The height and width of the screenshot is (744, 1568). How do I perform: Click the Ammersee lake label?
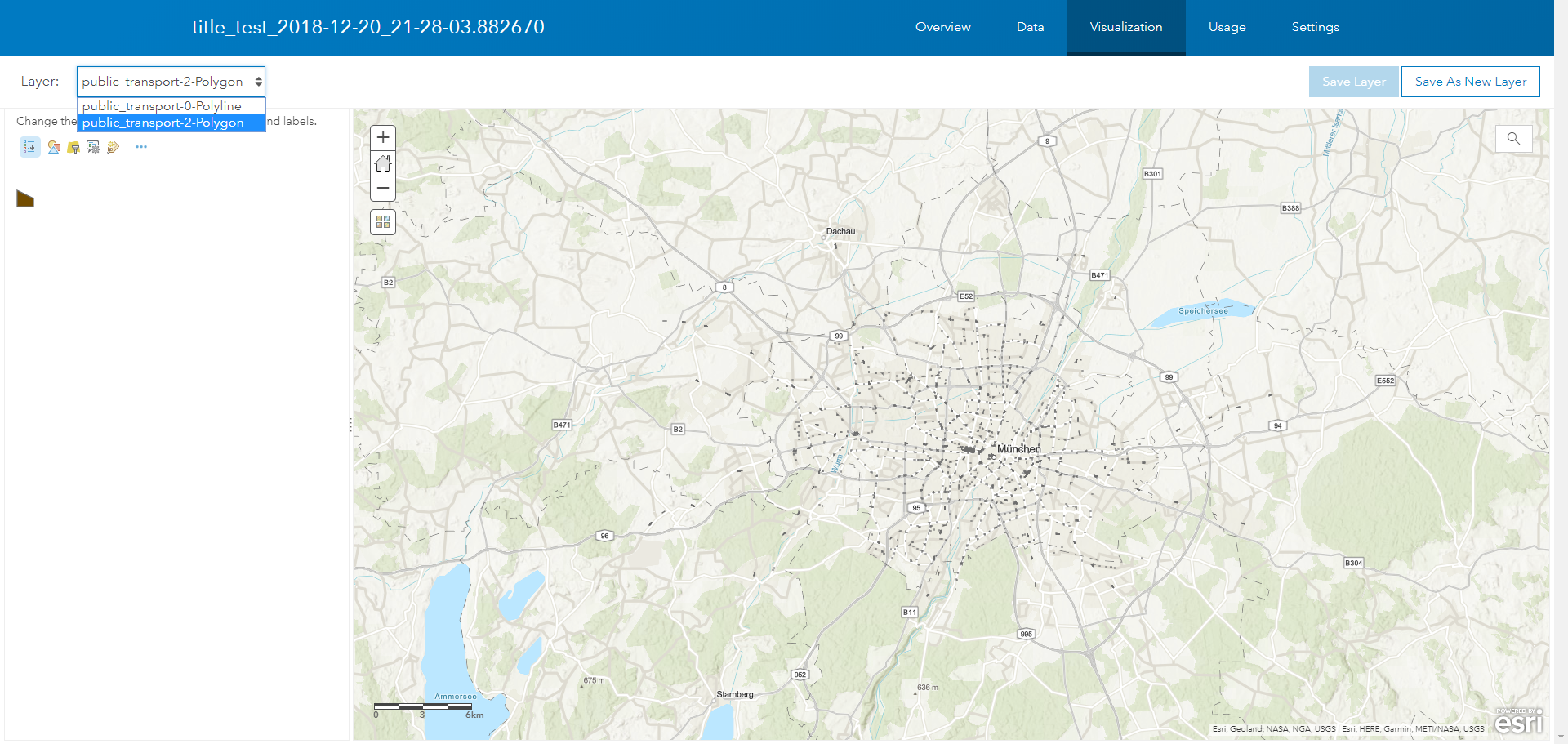456,697
